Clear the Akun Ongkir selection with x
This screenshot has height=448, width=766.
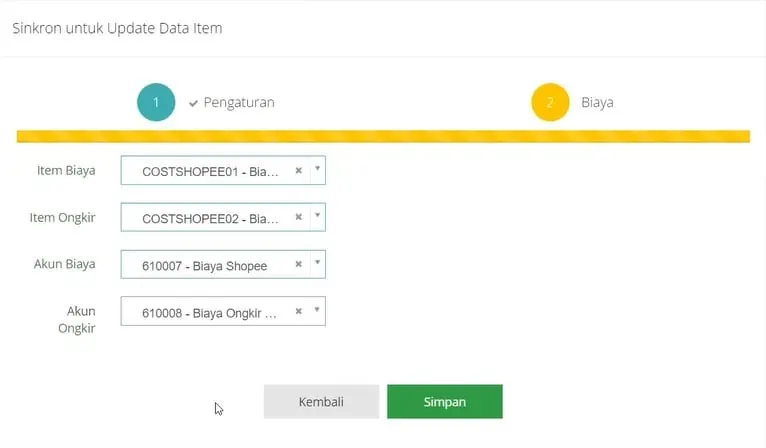point(298,311)
